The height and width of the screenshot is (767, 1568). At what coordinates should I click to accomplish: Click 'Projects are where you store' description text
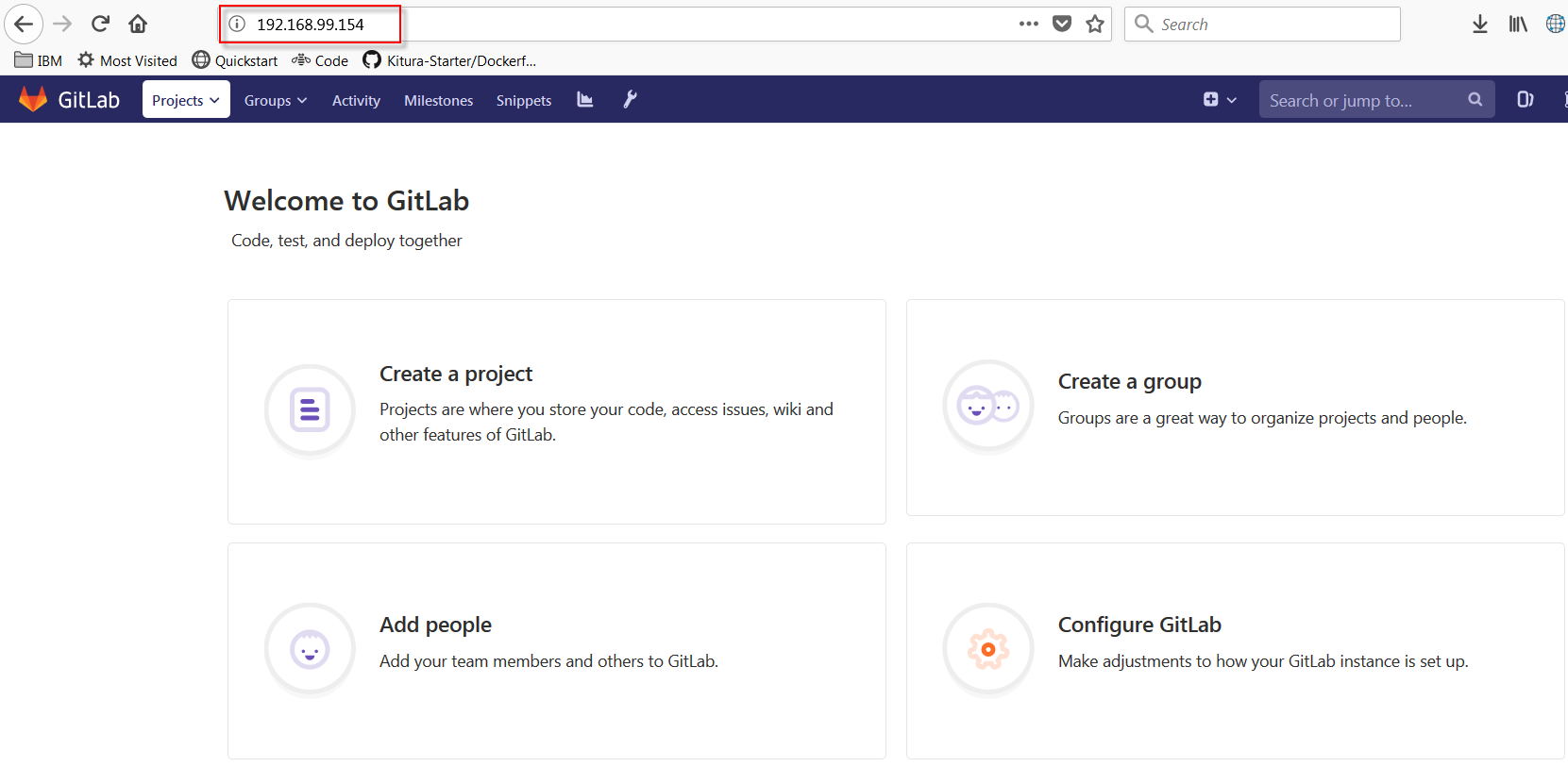coord(606,422)
